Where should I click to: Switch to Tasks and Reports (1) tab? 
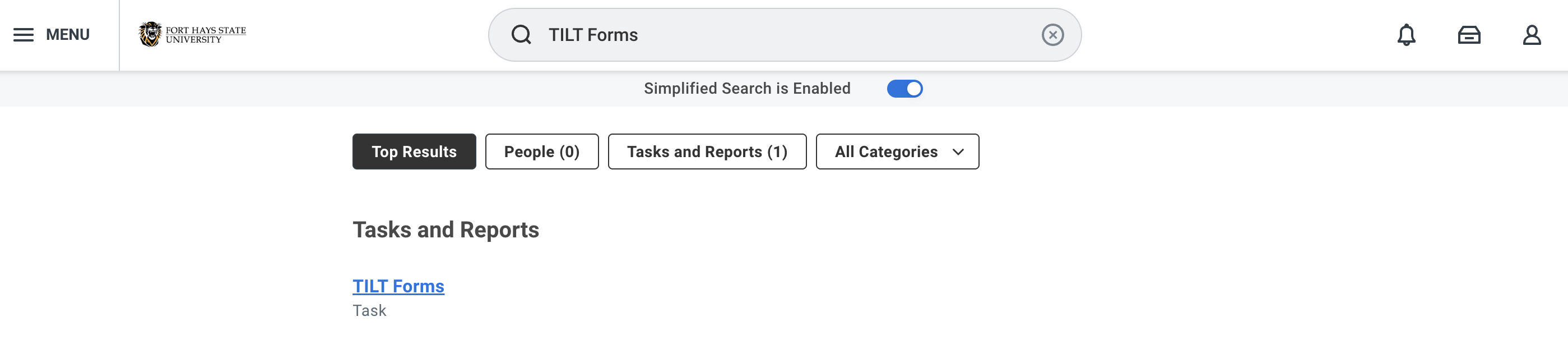pos(707,152)
